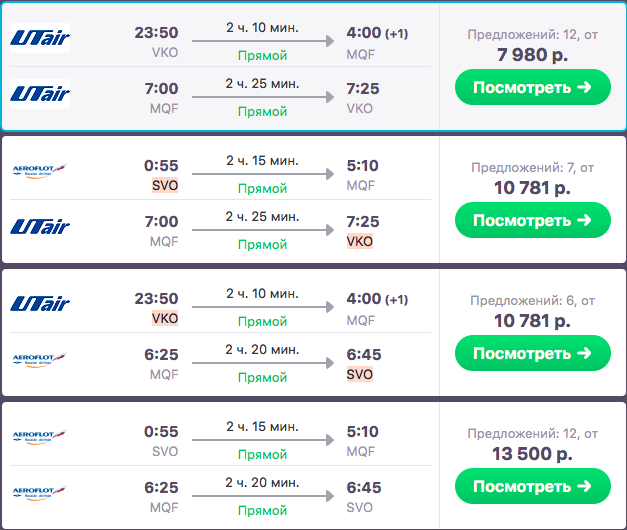Select highlighted VKO arrival code in 7-offers card
This screenshot has width=627, height=530.
(x=359, y=241)
